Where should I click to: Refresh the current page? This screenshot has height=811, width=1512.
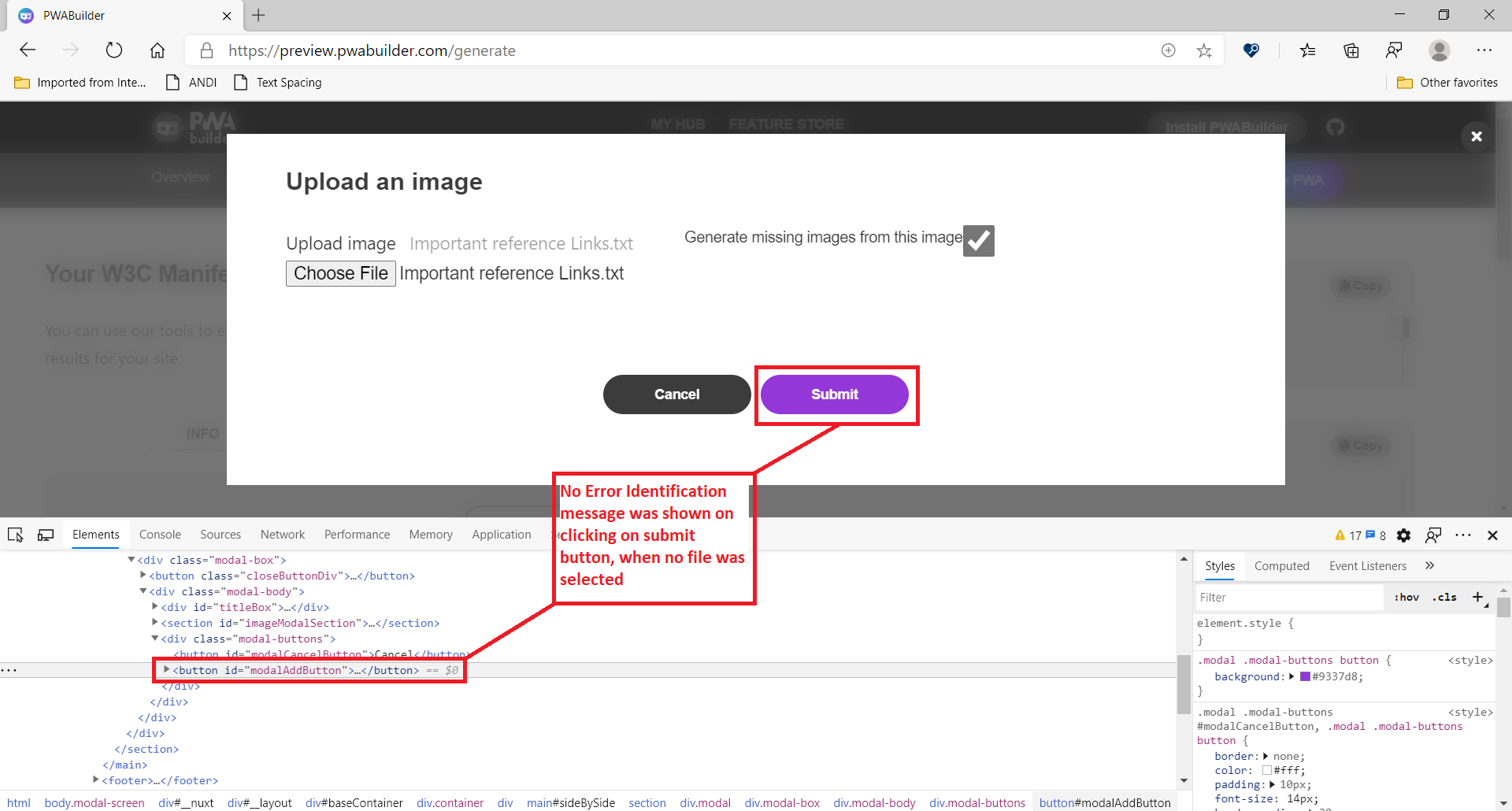click(114, 50)
